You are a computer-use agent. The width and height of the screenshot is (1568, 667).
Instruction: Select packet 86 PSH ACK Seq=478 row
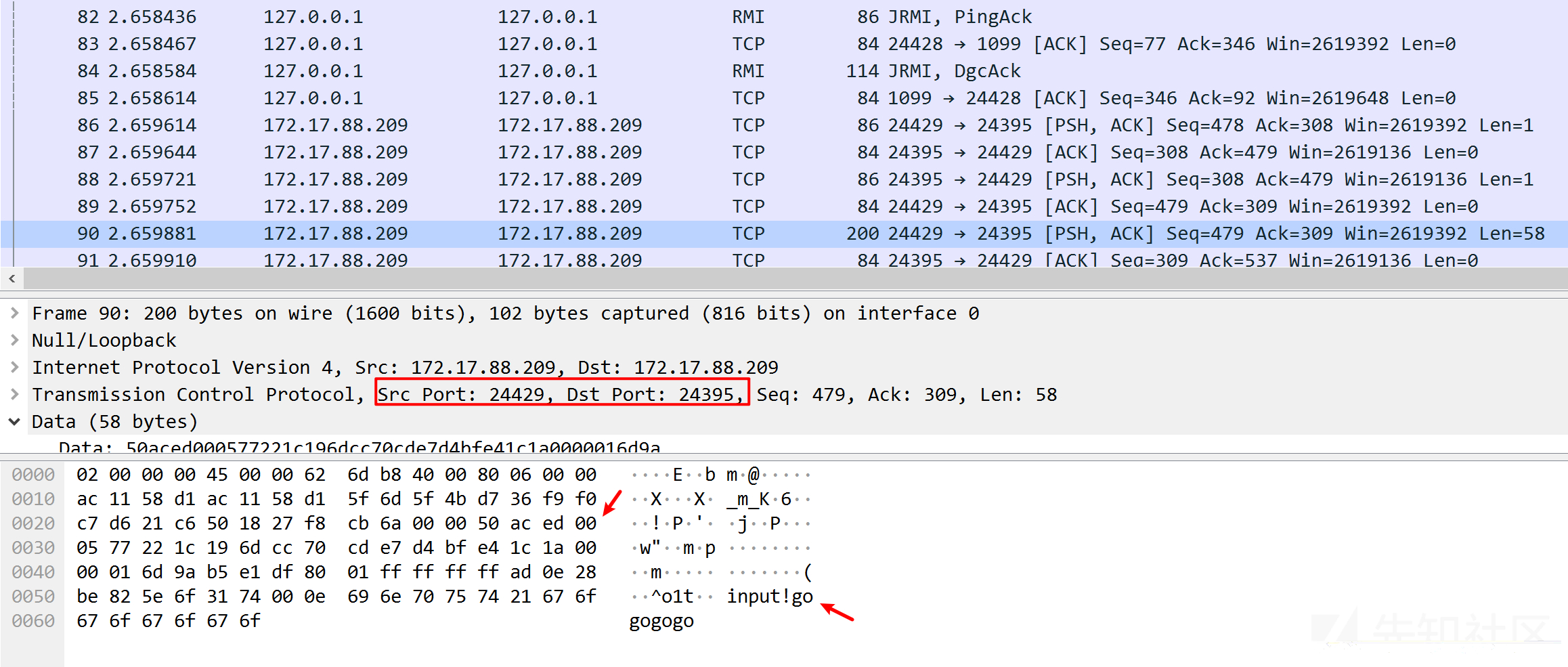click(784, 125)
